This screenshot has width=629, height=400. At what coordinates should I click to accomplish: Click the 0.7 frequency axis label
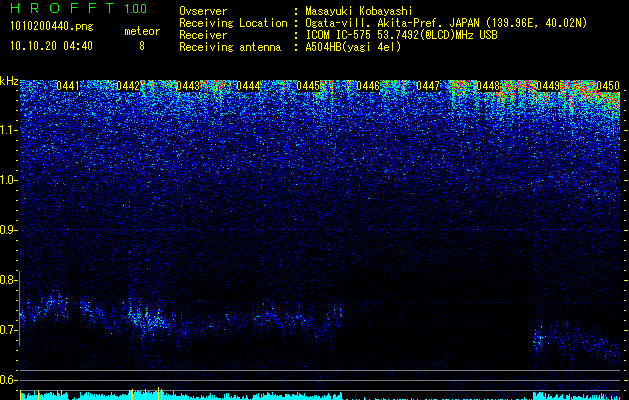(8, 330)
